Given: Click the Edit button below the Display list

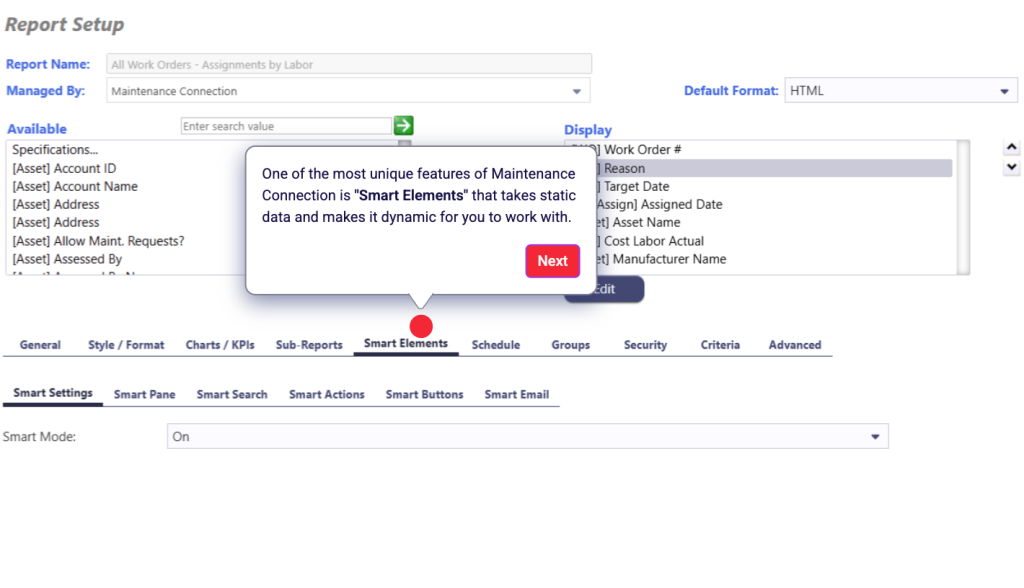Looking at the screenshot, I should [x=604, y=288].
